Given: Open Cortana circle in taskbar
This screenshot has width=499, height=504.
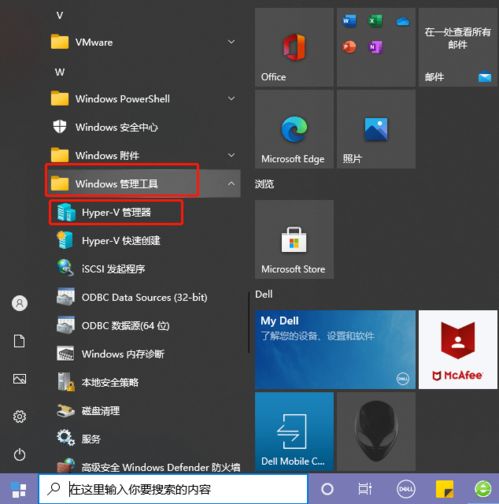Looking at the screenshot, I should (x=327, y=489).
